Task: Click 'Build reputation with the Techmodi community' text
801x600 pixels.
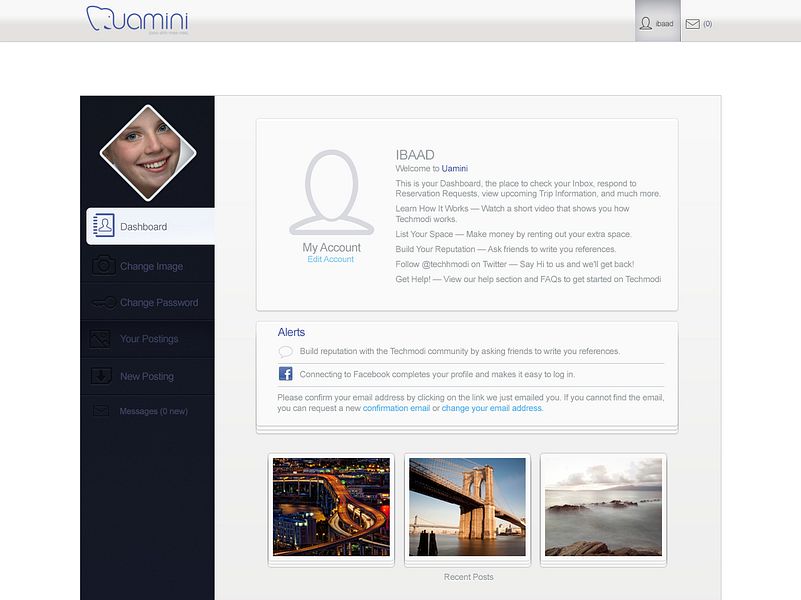Action: click(460, 351)
